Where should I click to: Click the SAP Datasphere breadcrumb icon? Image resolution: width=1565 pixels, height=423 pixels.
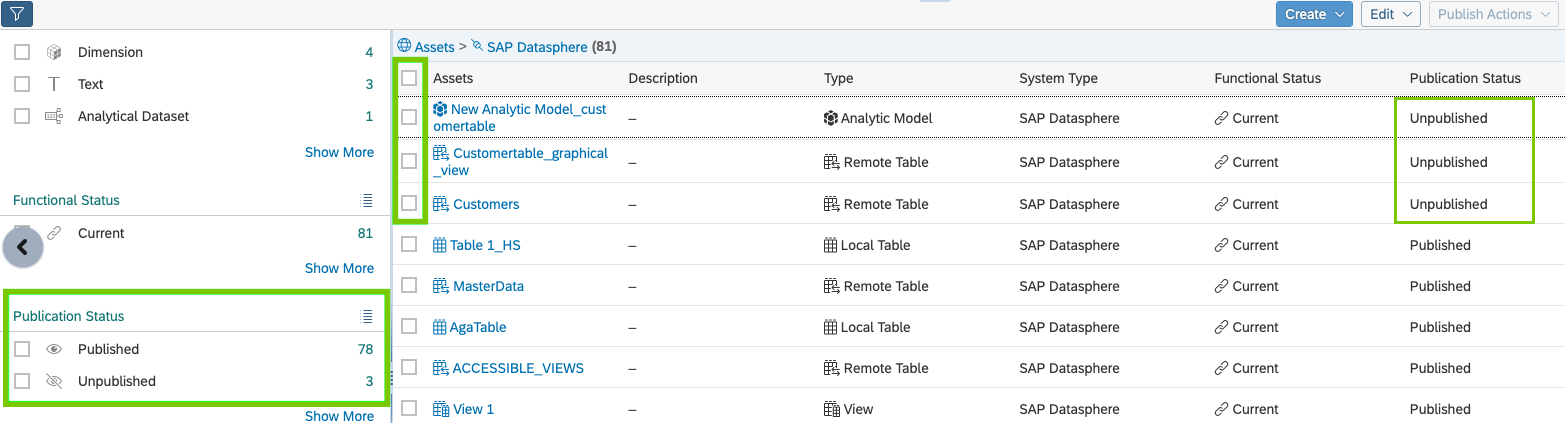[477, 46]
